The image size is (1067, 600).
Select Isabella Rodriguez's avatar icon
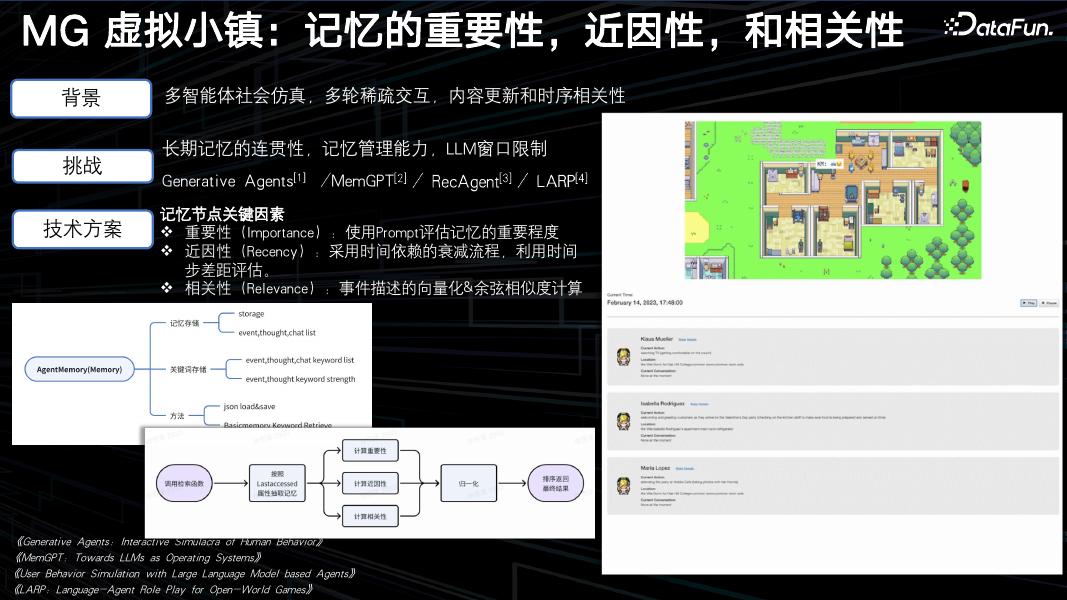coord(623,420)
